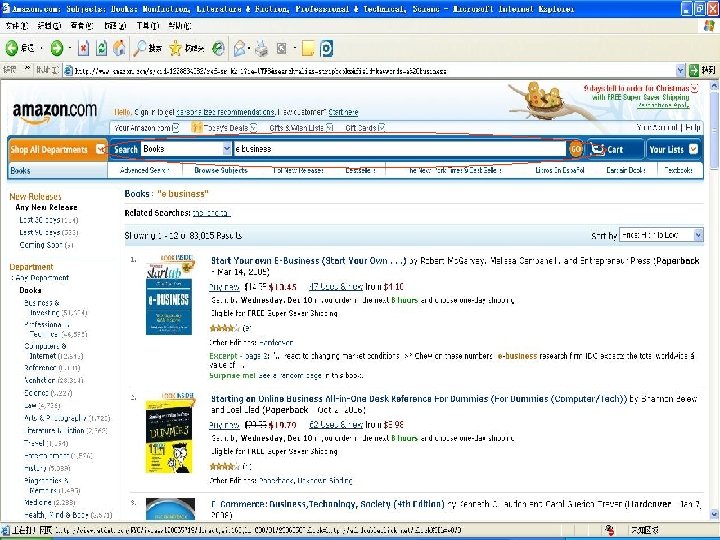Viewport: 720px width, 540px height.
Task: Open the fourth menu bar item (Favorites)
Action: [115, 26]
